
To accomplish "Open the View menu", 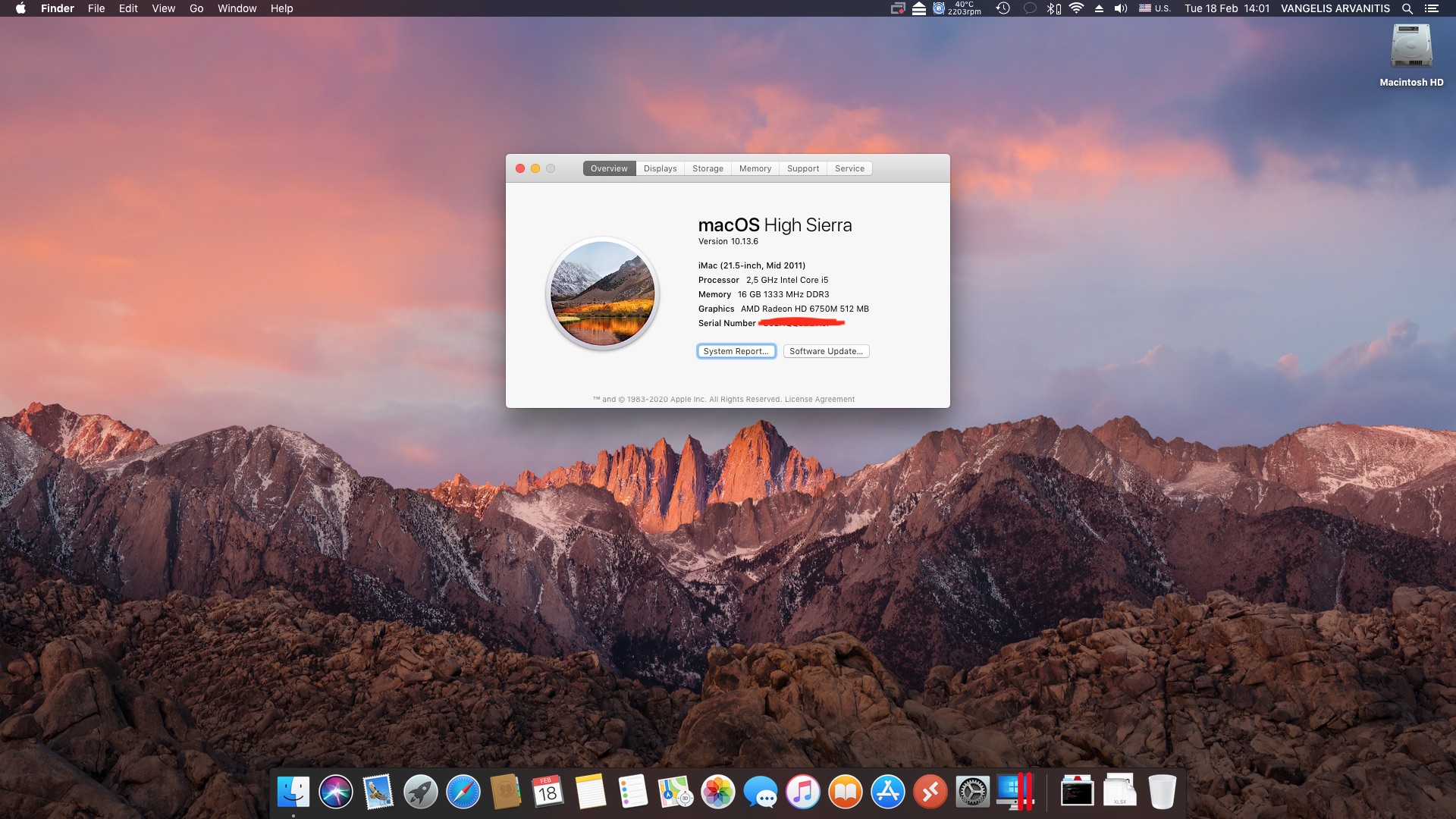I will point(163,8).
